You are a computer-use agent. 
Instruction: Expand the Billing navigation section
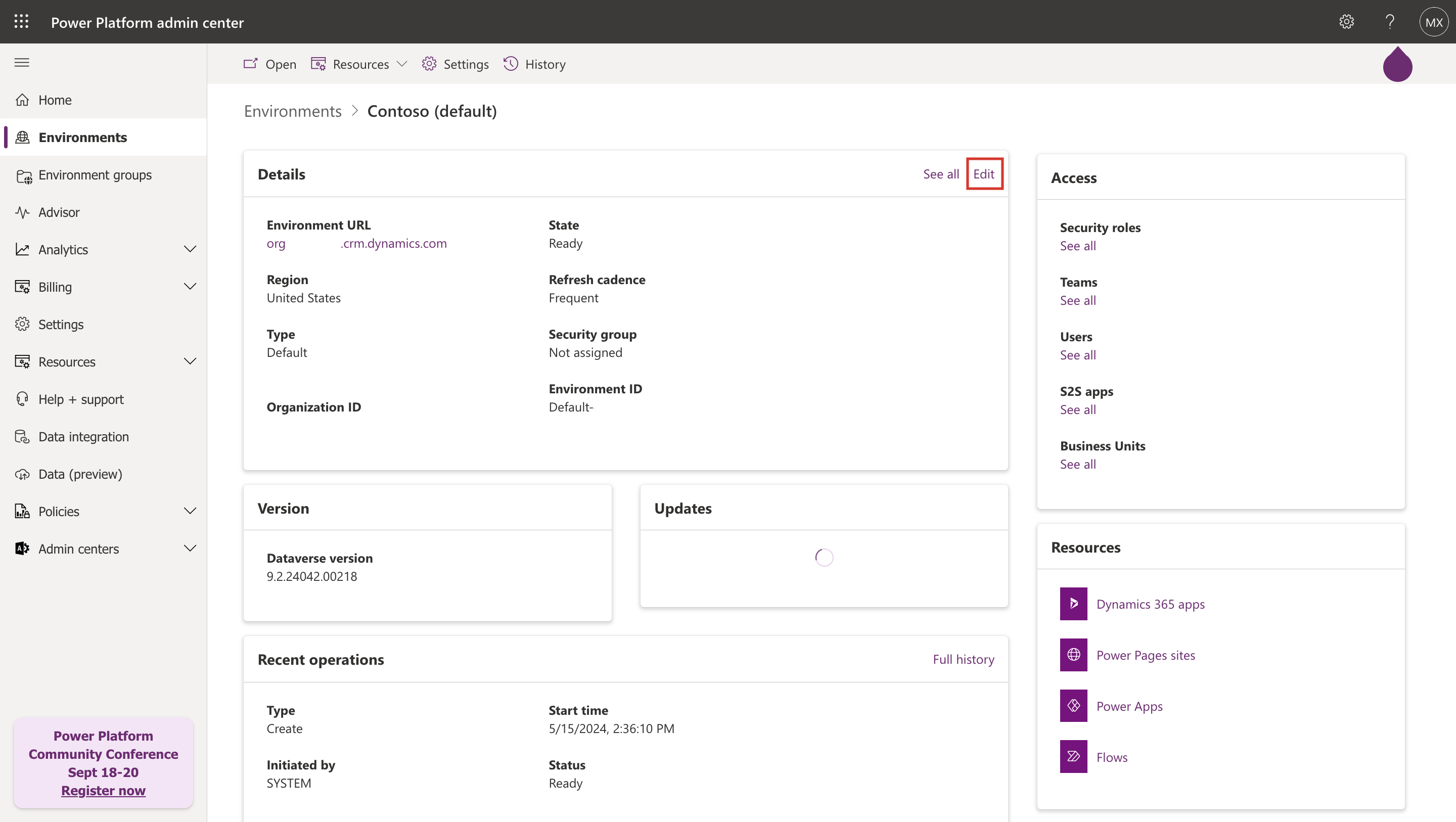pyautogui.click(x=190, y=287)
